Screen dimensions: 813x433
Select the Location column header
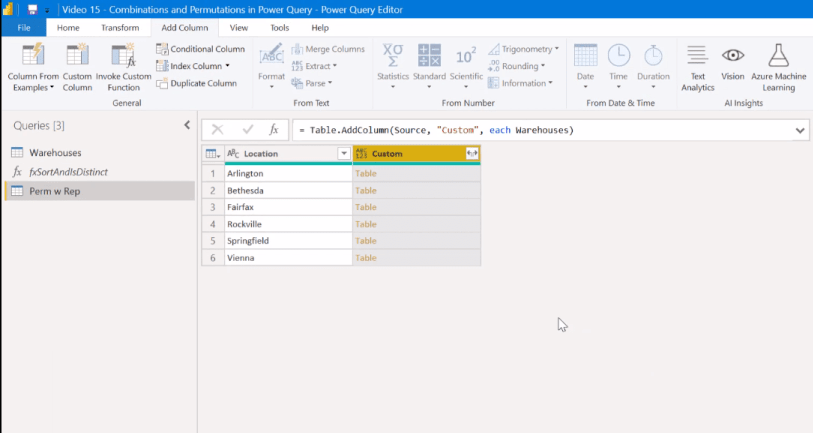coord(288,153)
